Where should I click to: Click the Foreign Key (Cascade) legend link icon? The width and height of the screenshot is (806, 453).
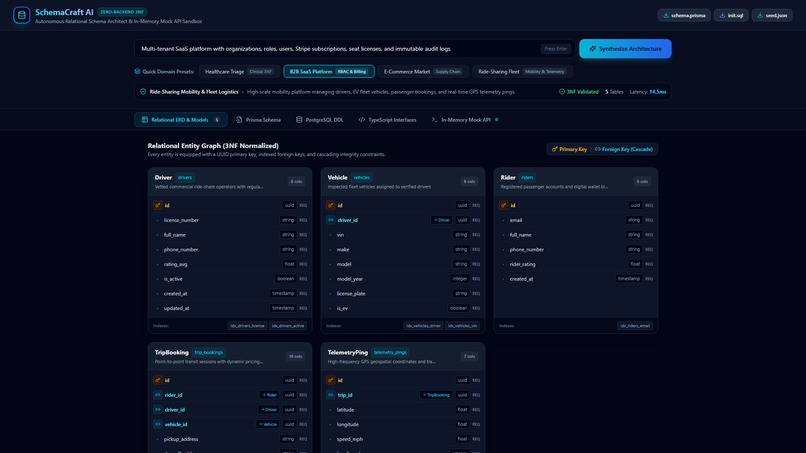597,149
